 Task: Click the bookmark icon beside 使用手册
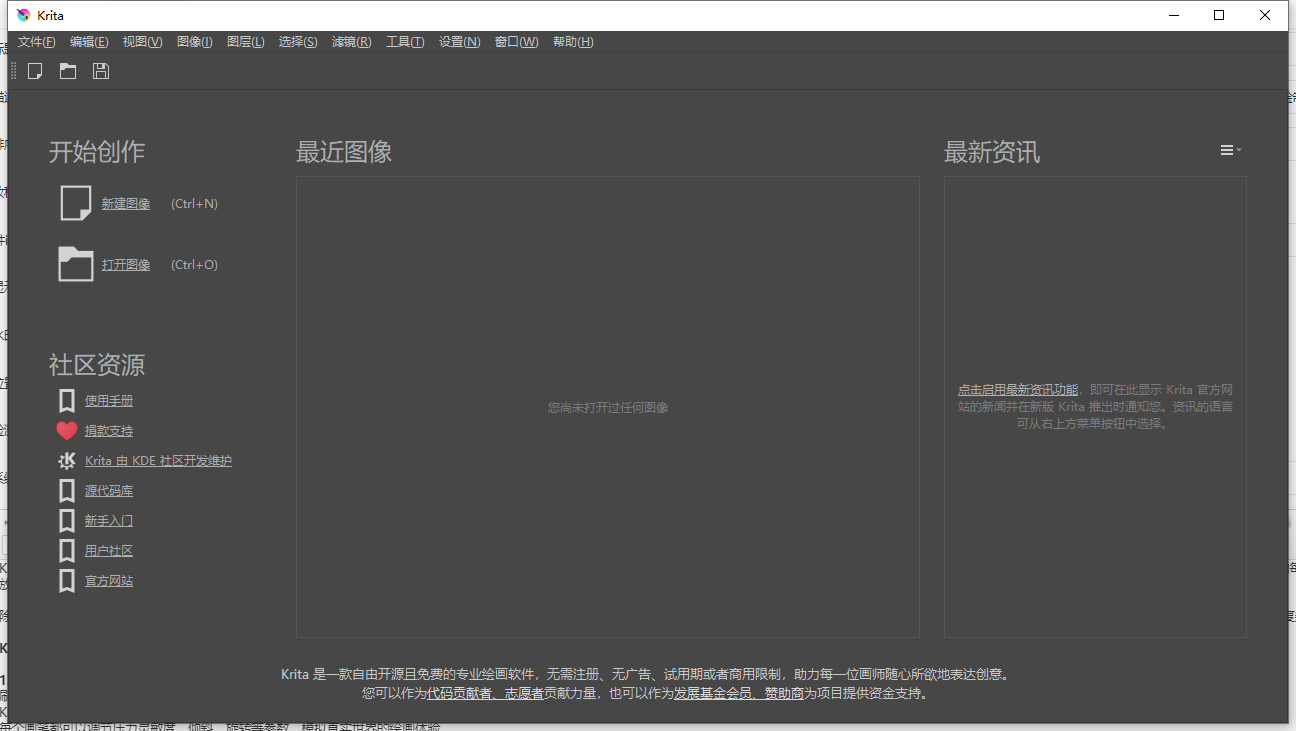tap(67, 401)
